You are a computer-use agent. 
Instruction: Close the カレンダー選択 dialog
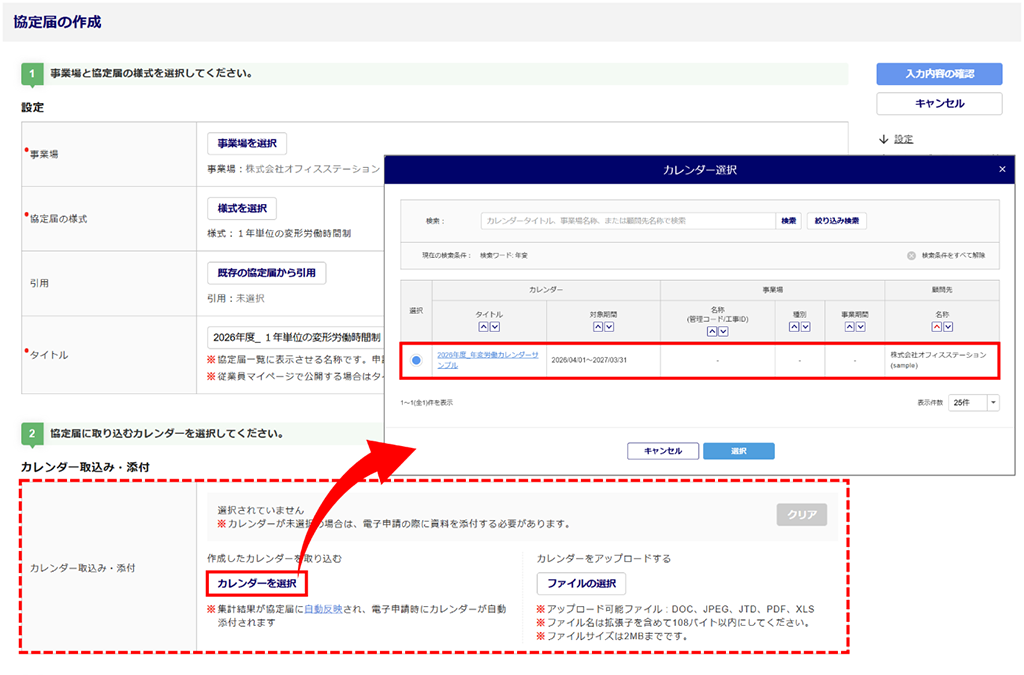pos(1002,170)
